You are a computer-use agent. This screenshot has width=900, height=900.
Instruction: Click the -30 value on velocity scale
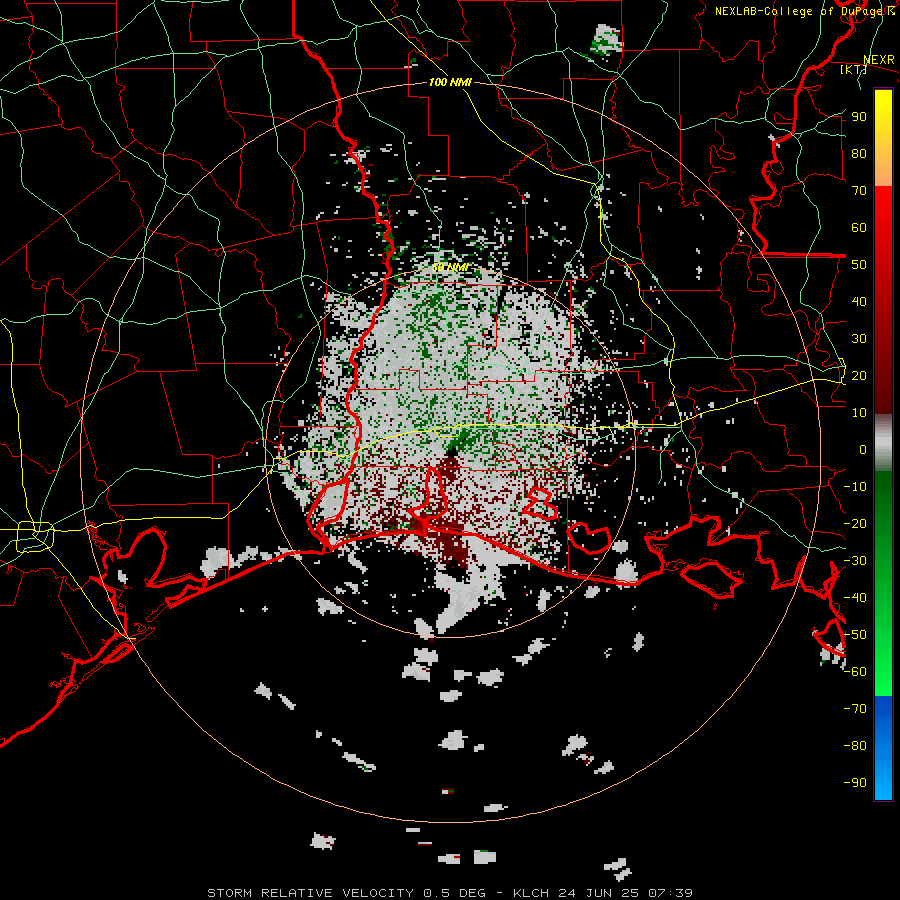[x=855, y=561]
